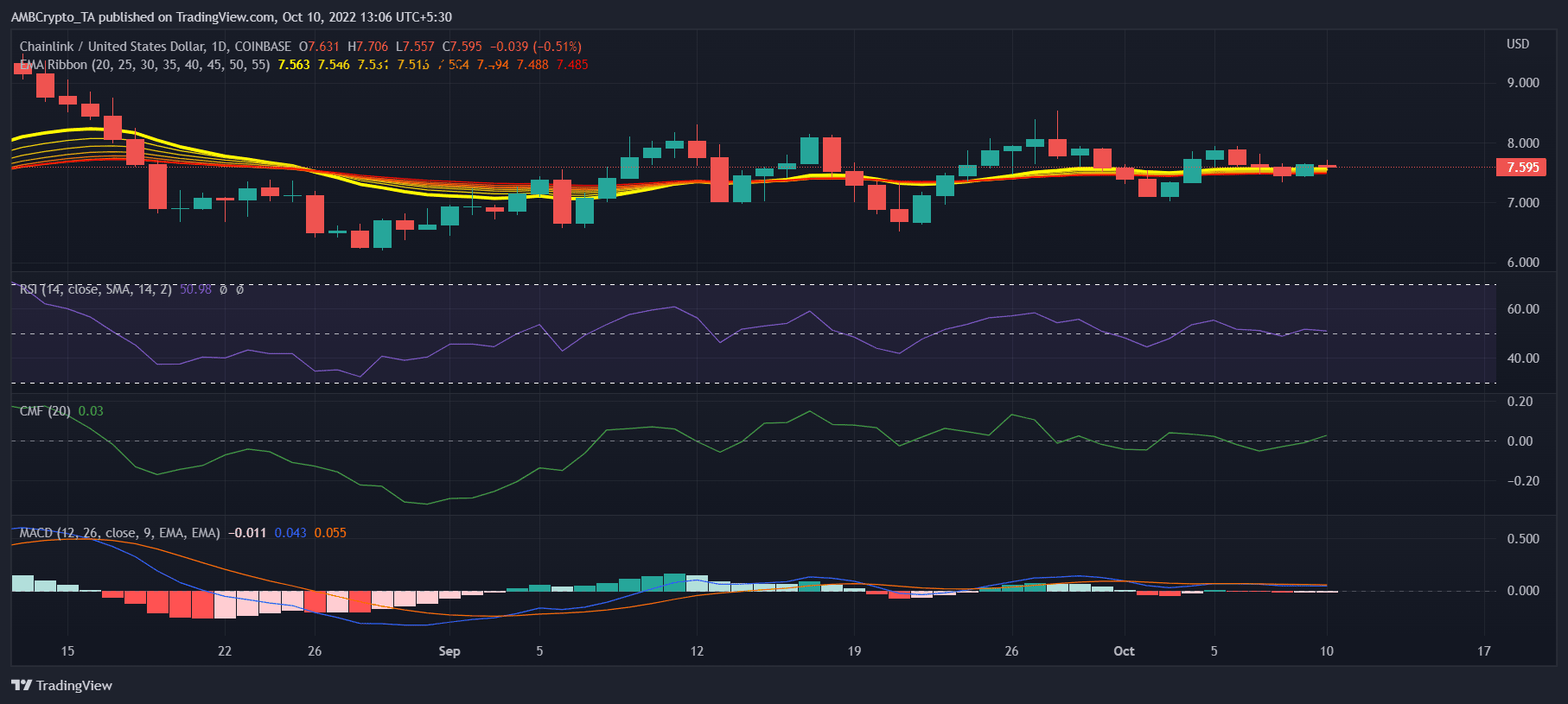1568x704 pixels.
Task: Click the red 7.595 current price tag
Action: click(x=1521, y=168)
